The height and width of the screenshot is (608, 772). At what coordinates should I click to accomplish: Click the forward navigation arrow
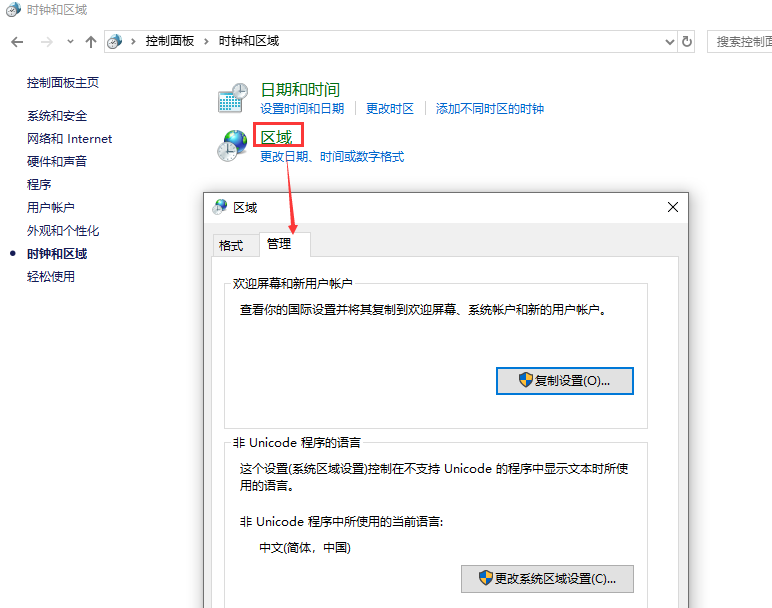pyautogui.click(x=46, y=42)
